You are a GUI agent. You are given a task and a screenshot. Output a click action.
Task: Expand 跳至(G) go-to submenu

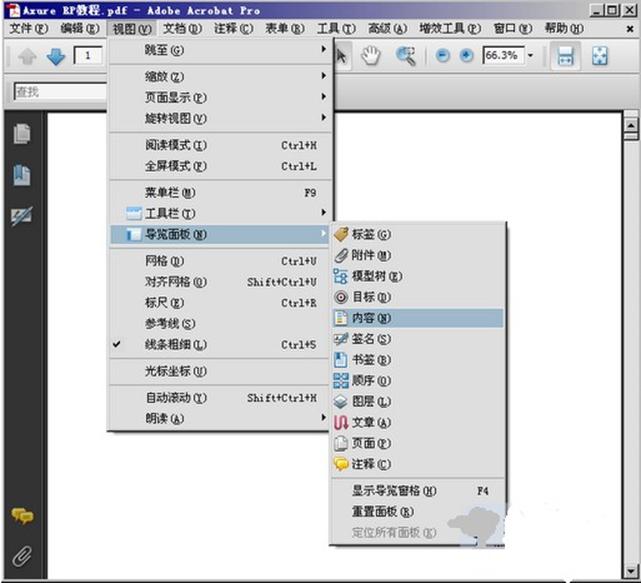click(x=220, y=50)
